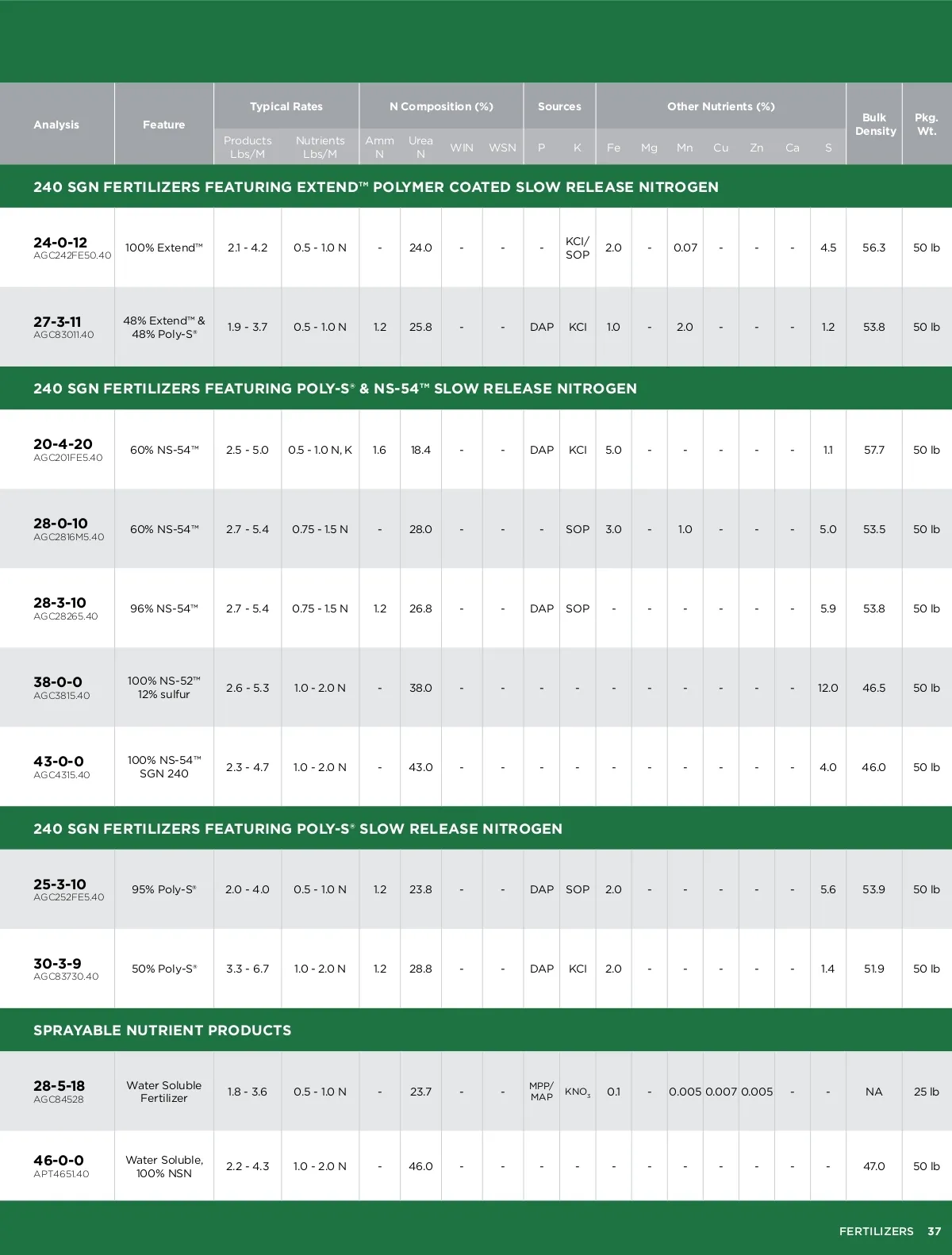952x1255 pixels.
Task: Select the Water Soluble Fertilizer feature cell
Action: (x=164, y=1092)
